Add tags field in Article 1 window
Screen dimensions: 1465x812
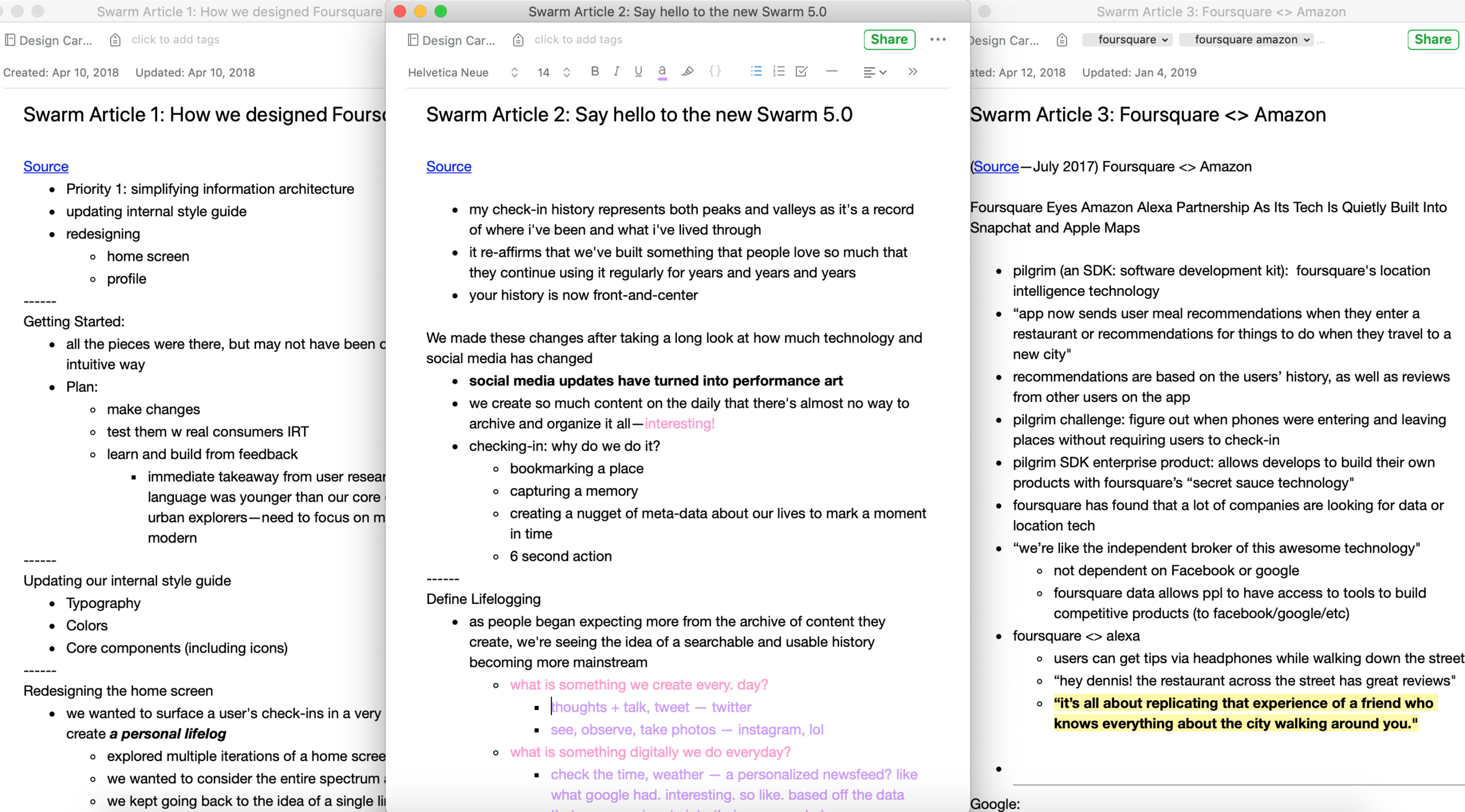coord(175,39)
